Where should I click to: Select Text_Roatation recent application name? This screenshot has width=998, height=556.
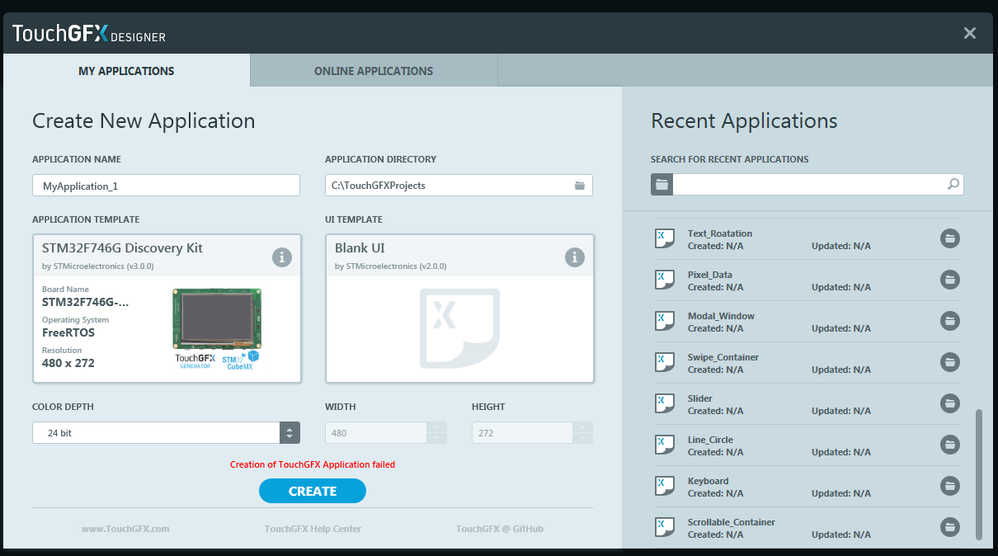[x=720, y=233]
